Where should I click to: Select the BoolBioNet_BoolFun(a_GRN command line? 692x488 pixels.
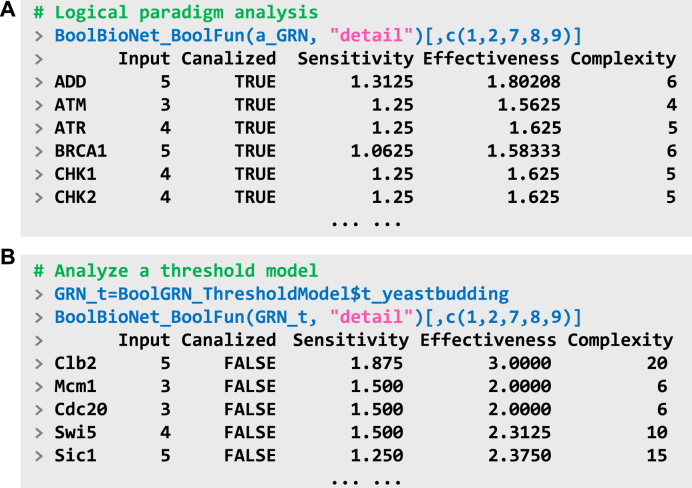click(318, 35)
